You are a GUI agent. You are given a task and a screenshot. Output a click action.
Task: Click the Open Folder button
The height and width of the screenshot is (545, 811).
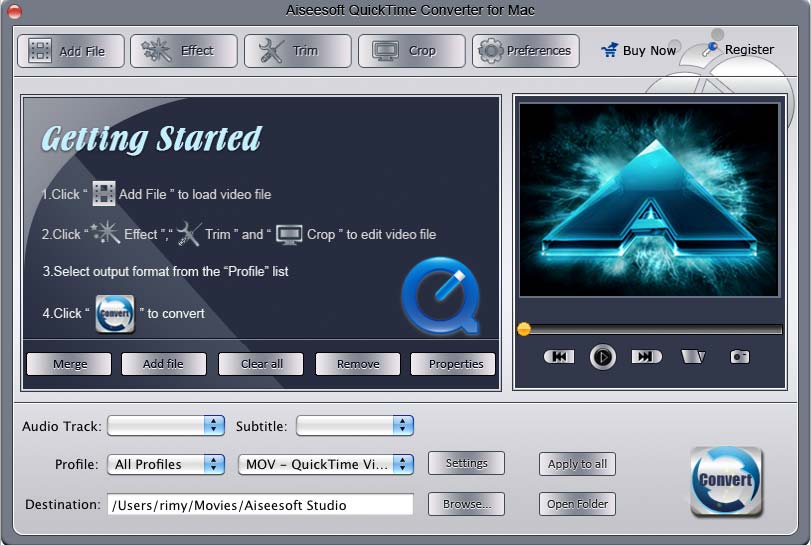click(577, 504)
